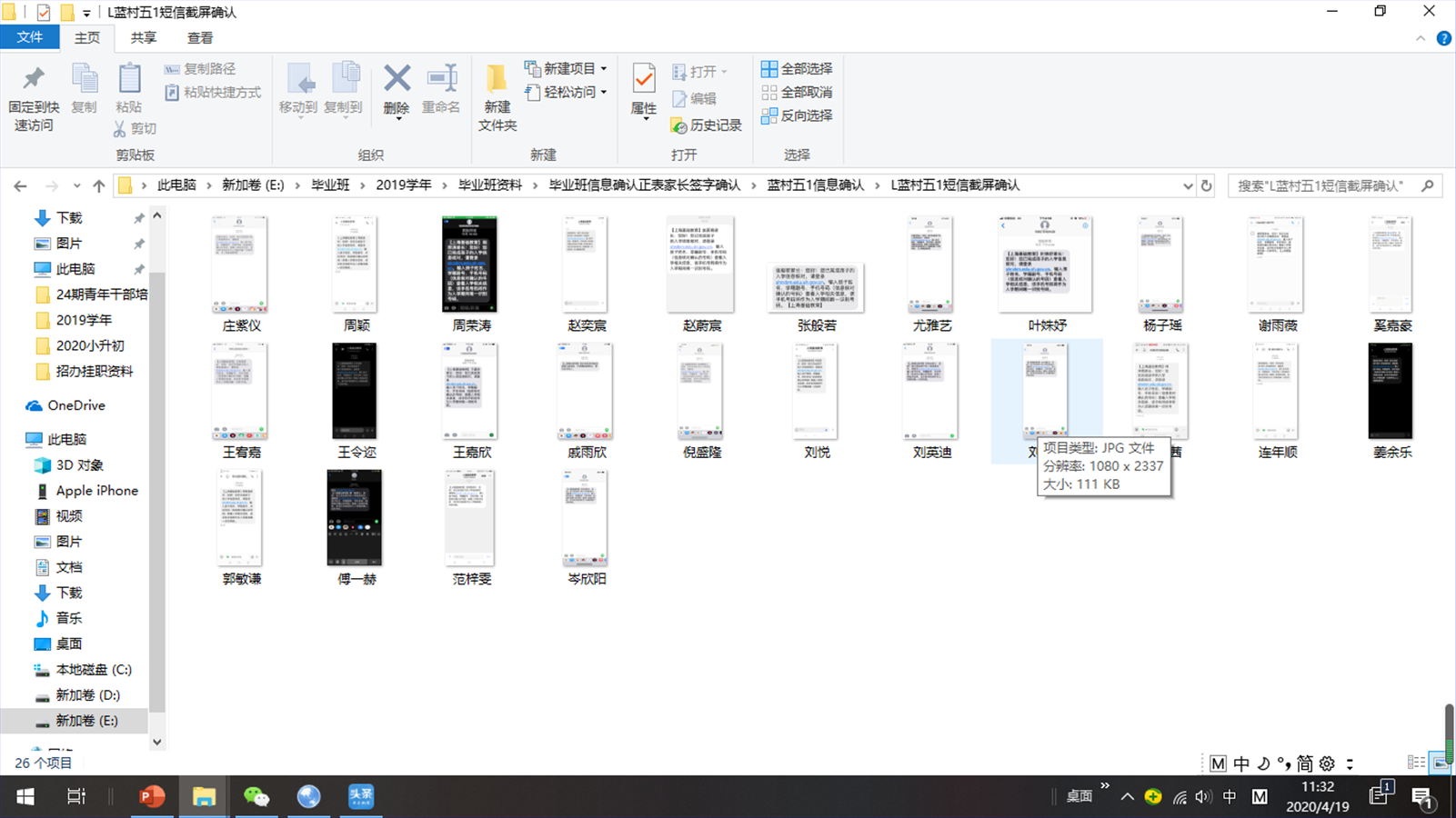Open the View (查看) ribbon tab
The image size is (1456, 818).
199,38
